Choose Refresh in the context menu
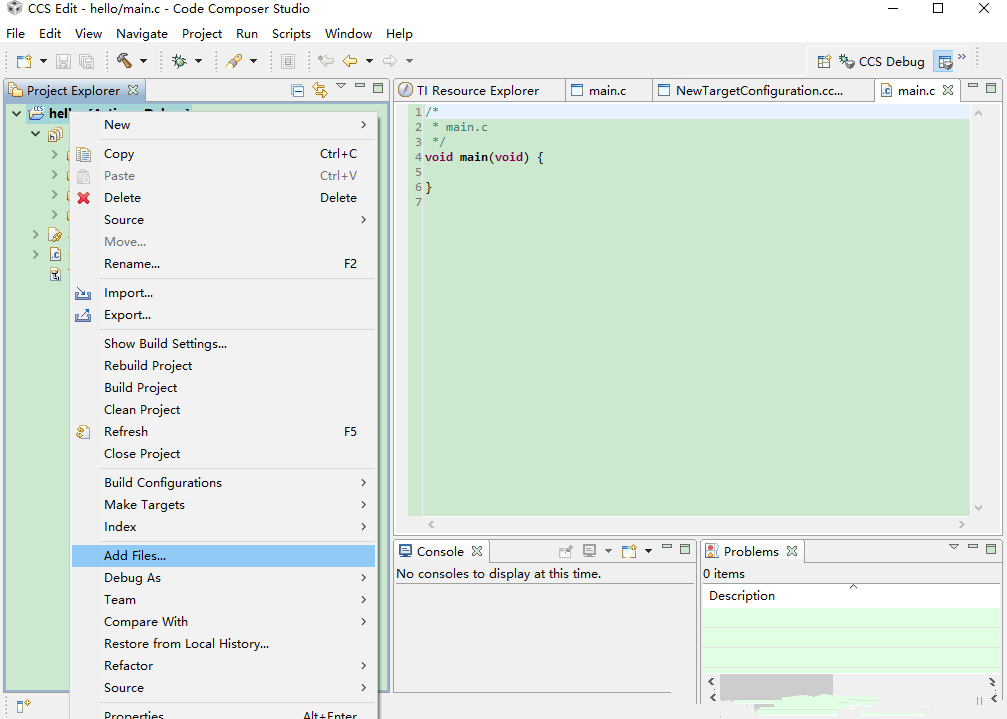1007x719 pixels. pyautogui.click(x=223, y=431)
